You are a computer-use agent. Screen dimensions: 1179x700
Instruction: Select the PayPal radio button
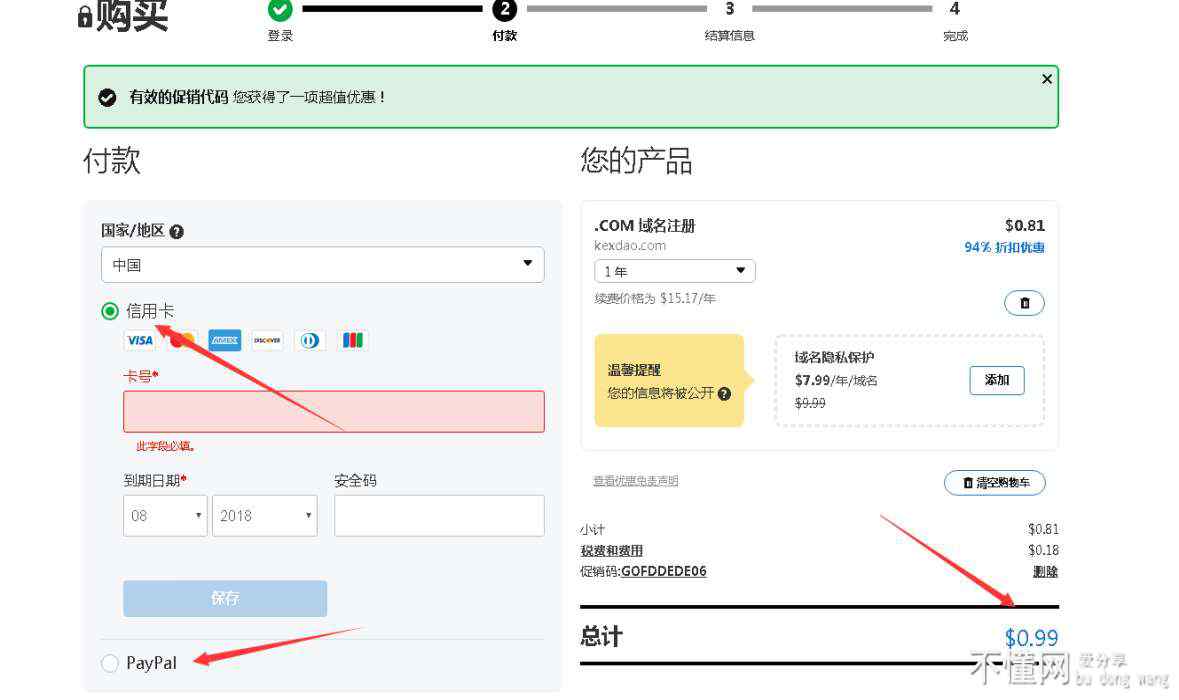coord(110,662)
